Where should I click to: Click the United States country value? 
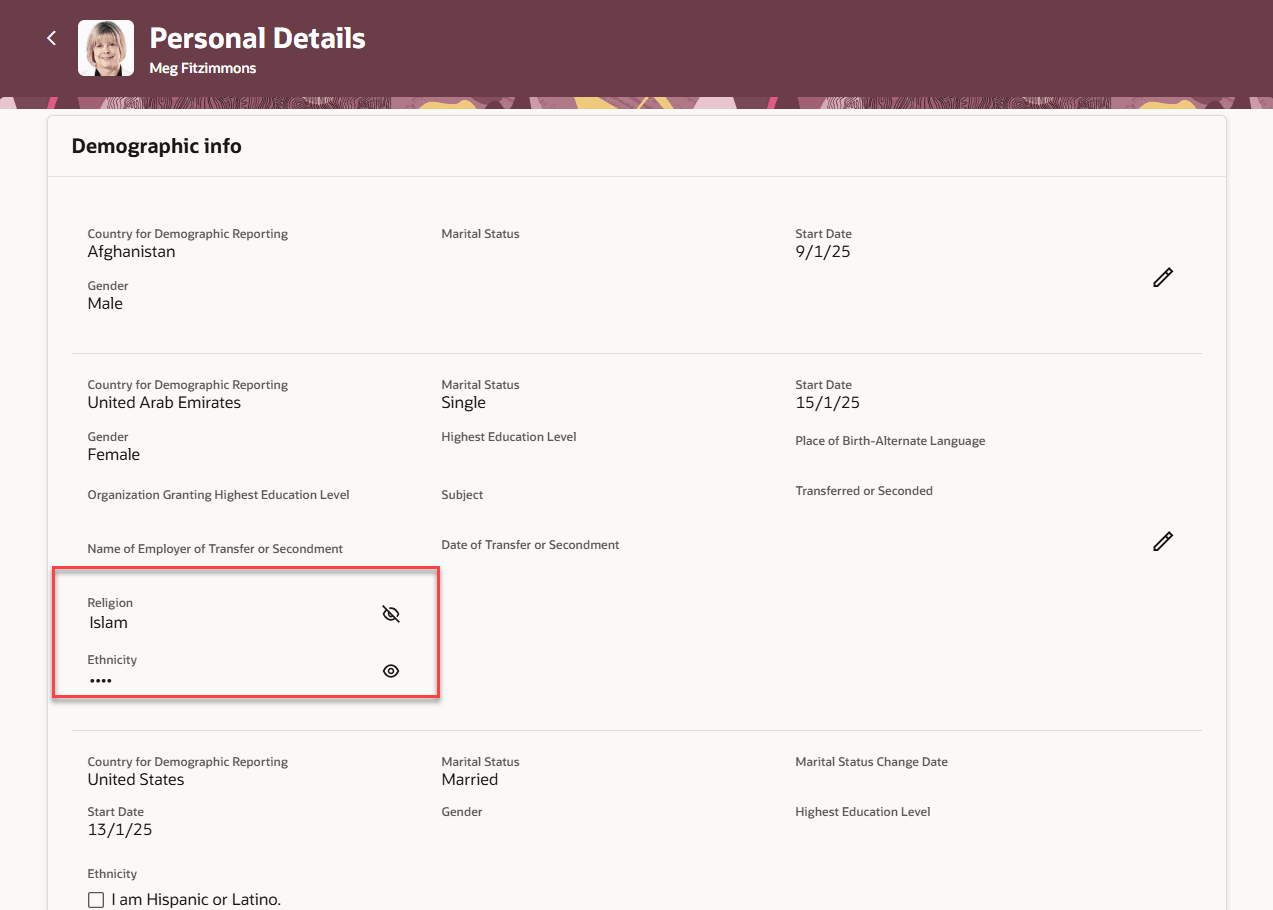136,780
